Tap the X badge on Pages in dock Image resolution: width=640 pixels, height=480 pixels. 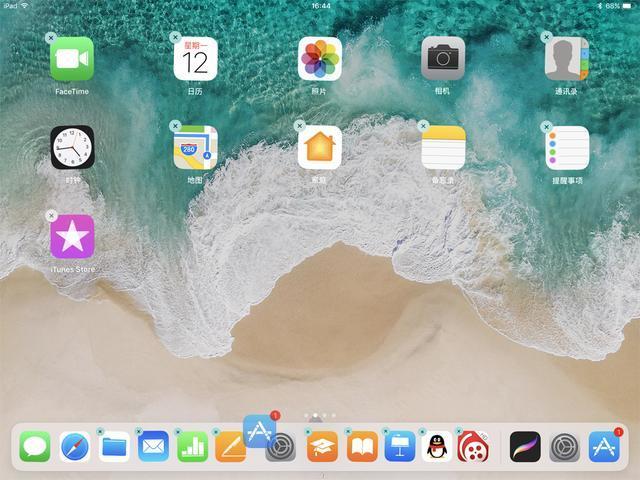pos(216,431)
